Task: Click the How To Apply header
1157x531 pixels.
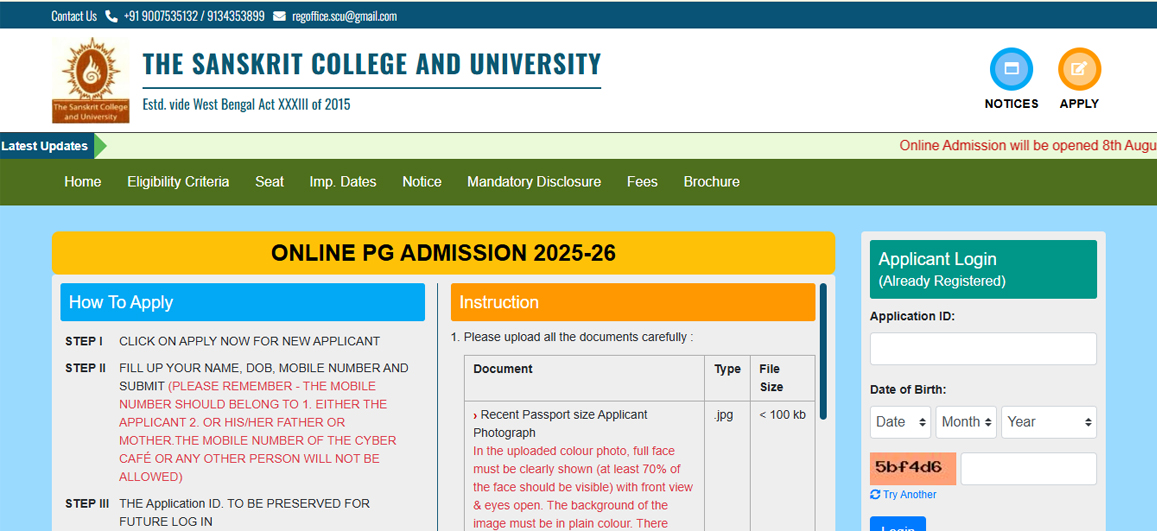Action: (243, 302)
